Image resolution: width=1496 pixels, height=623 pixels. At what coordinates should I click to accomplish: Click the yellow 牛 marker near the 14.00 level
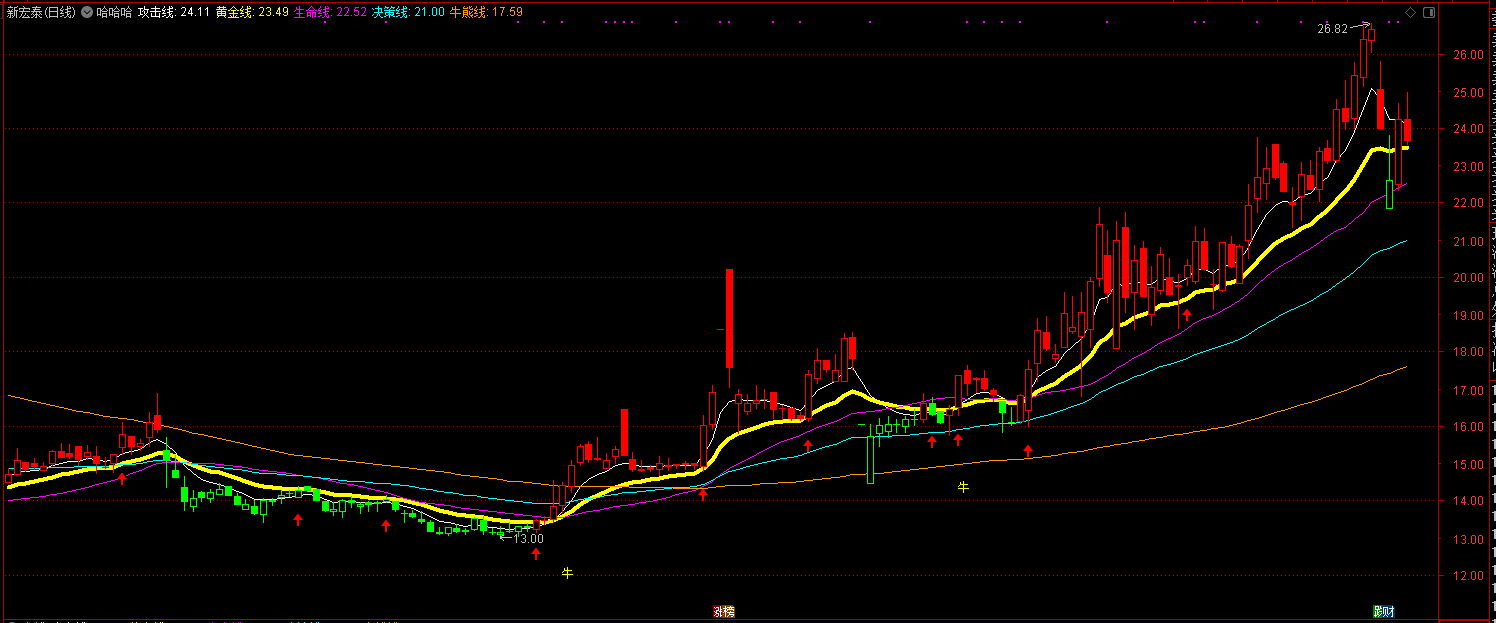tap(964, 487)
